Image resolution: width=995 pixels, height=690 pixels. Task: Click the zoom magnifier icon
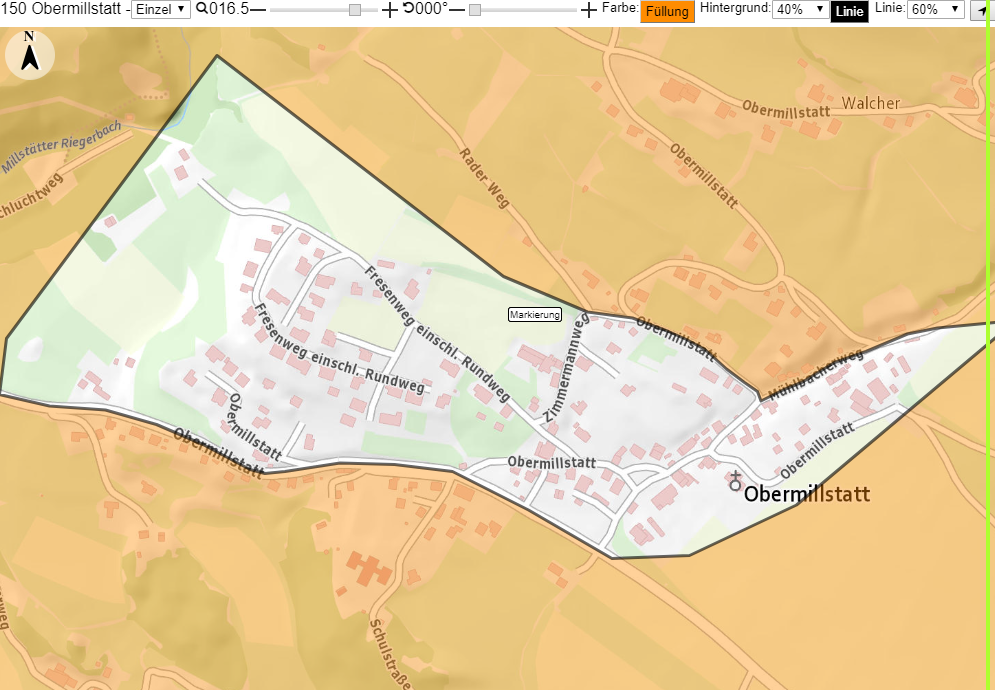pos(202,9)
